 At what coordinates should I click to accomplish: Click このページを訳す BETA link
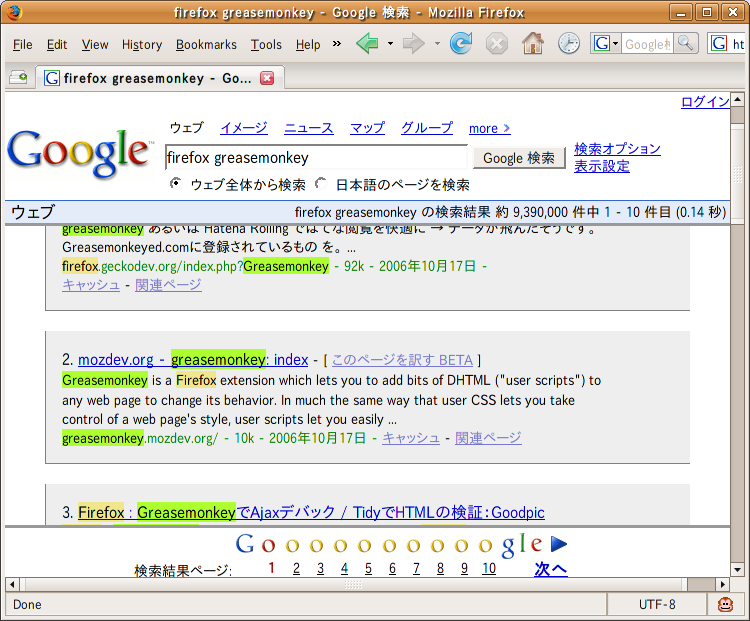pyautogui.click(x=402, y=360)
